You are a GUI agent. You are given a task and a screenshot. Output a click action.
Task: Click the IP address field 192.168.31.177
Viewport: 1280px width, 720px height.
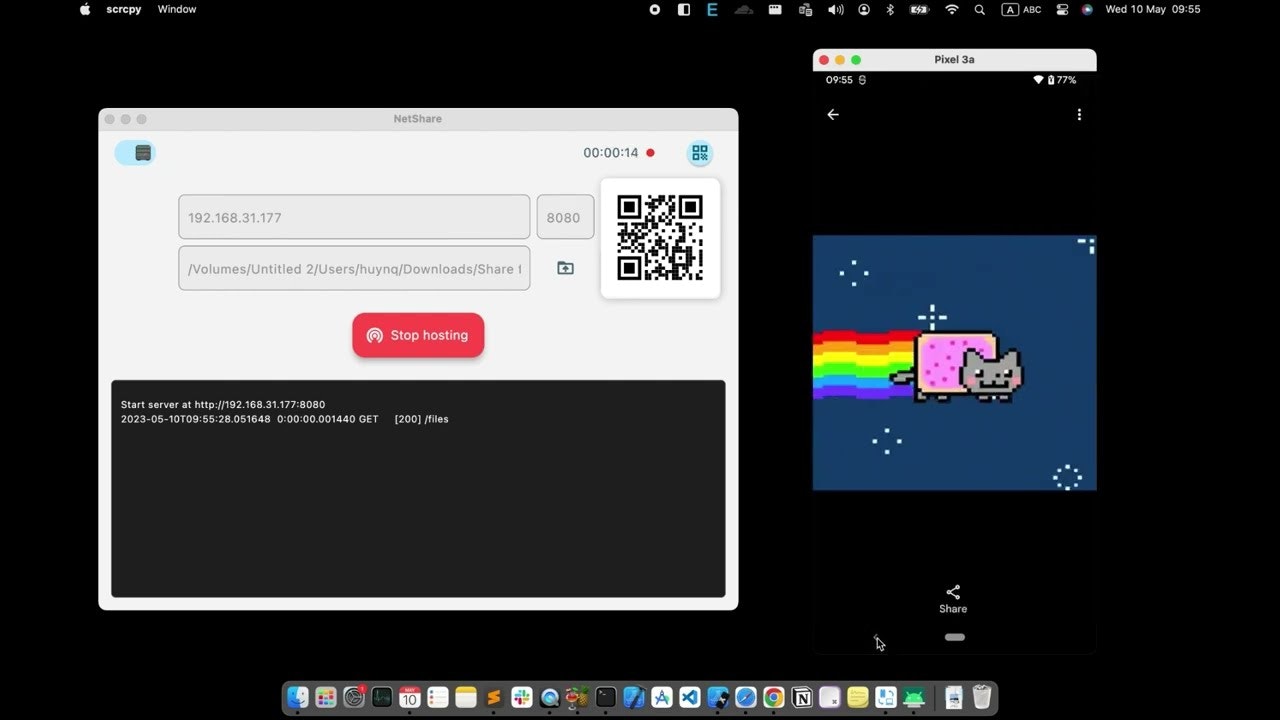click(x=354, y=217)
